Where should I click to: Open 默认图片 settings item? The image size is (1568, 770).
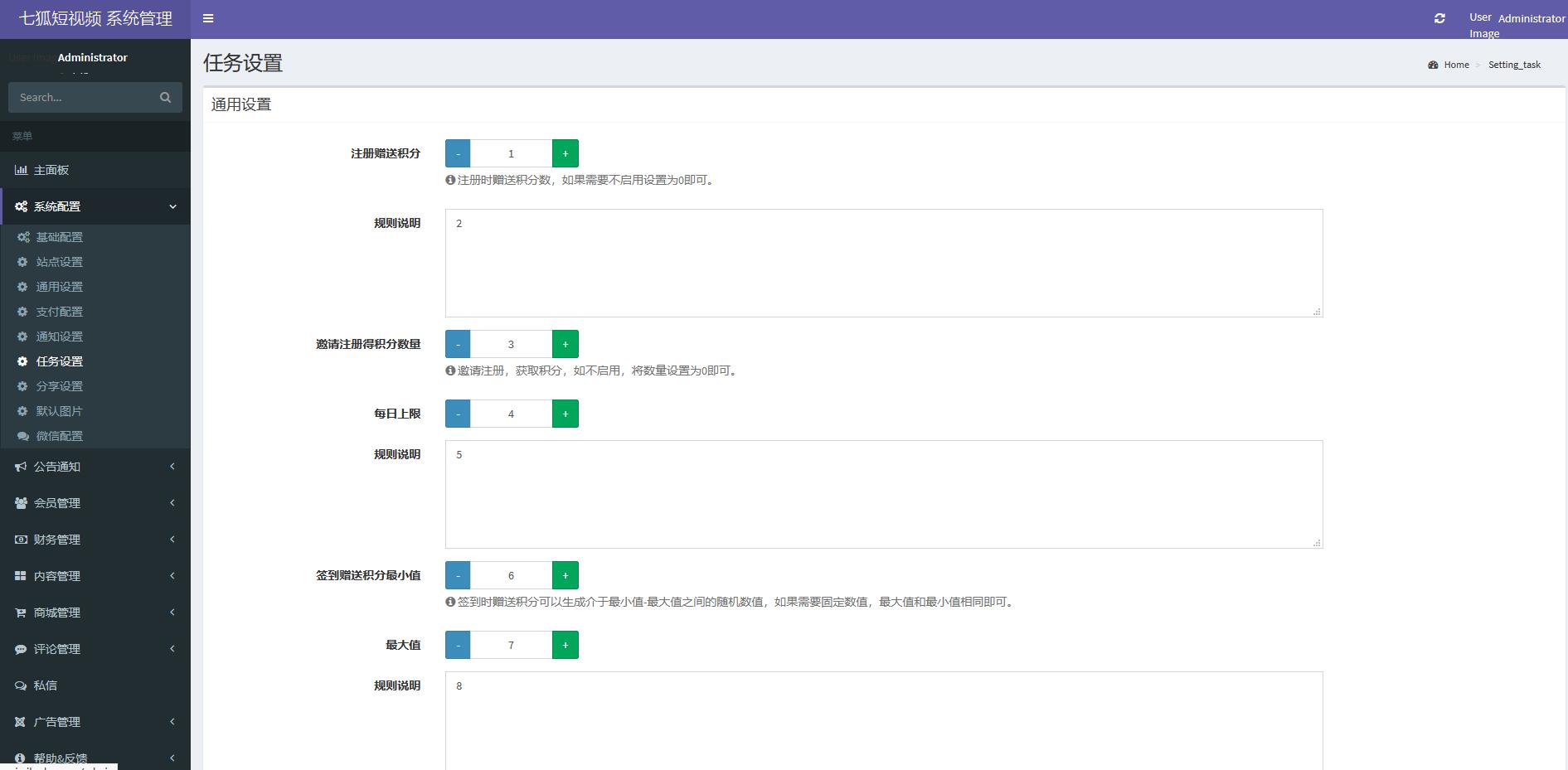[59, 411]
